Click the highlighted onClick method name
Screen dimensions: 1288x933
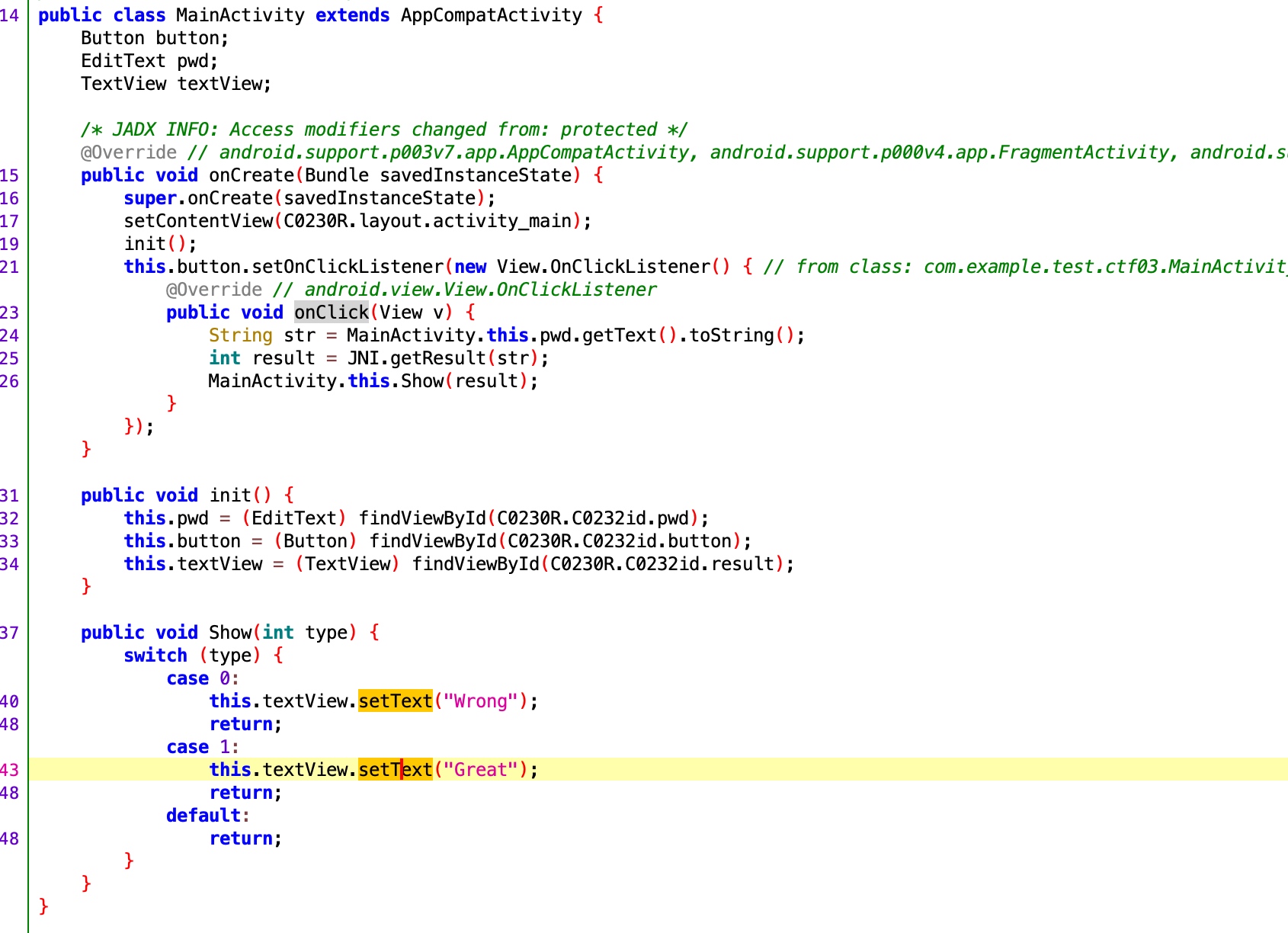click(x=332, y=313)
